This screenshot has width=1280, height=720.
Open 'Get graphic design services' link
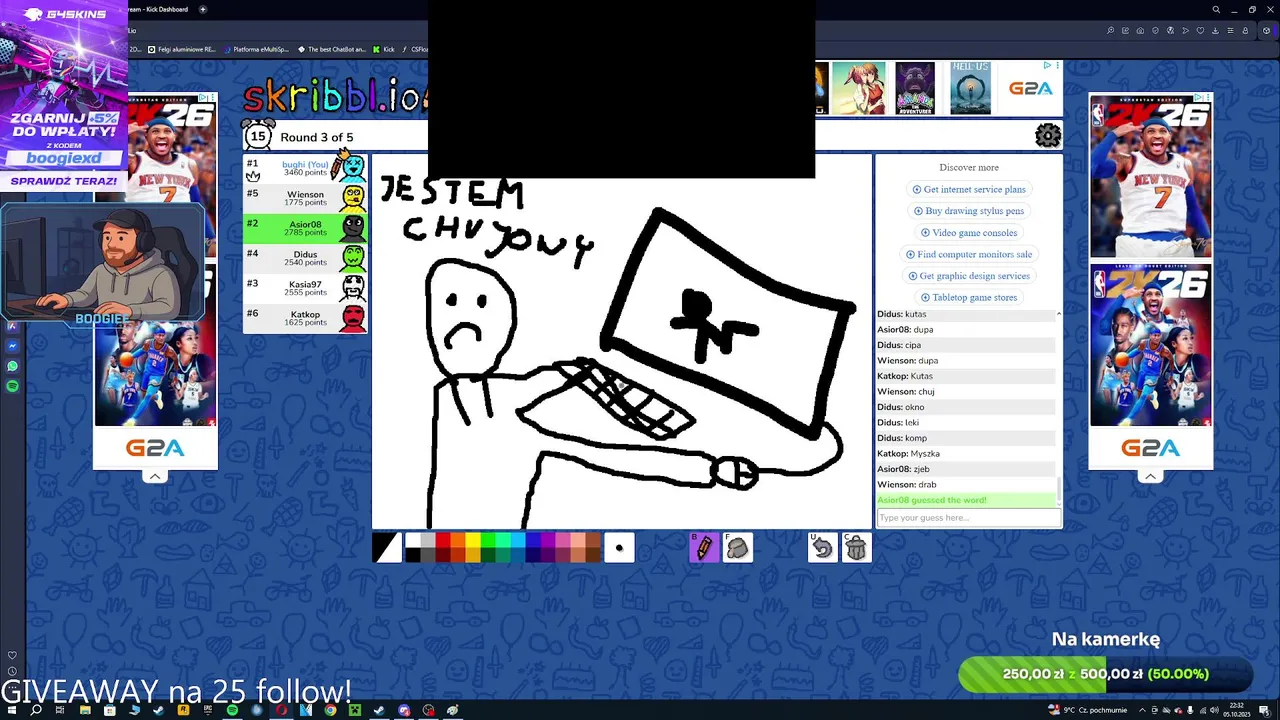click(x=969, y=276)
